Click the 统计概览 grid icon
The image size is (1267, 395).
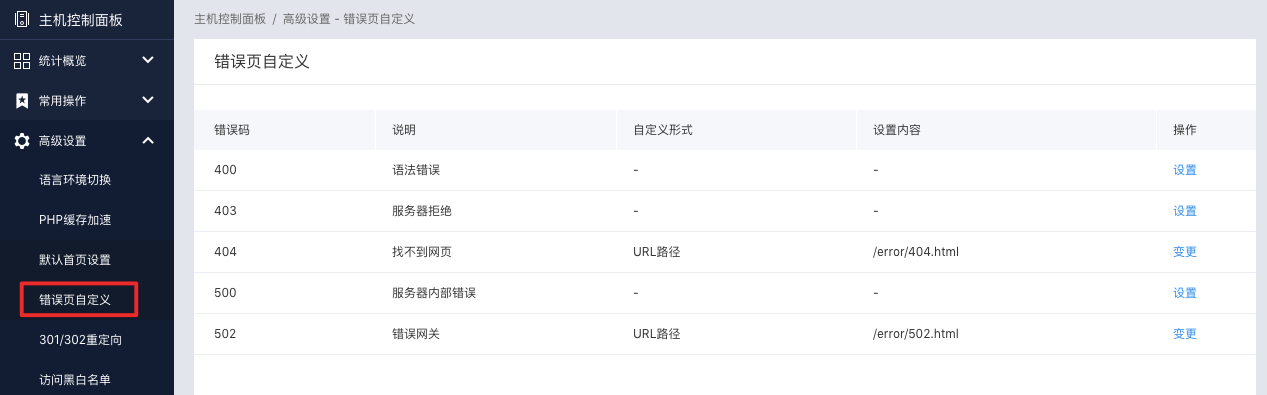coord(22,60)
